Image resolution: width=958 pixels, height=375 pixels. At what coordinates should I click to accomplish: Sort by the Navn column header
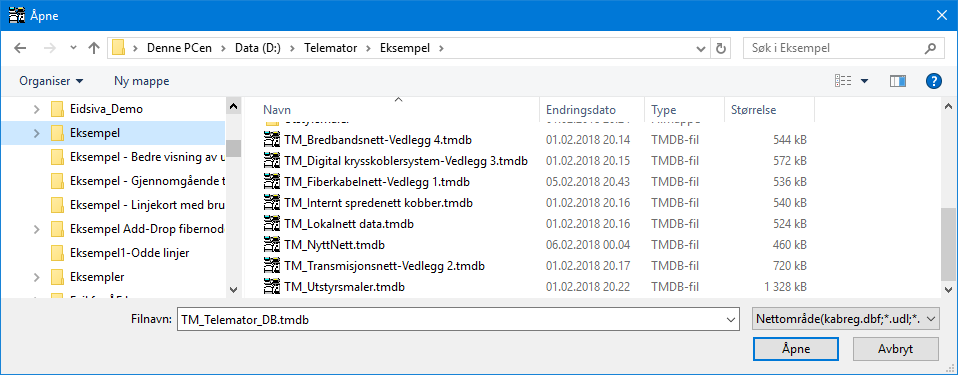(x=391, y=110)
